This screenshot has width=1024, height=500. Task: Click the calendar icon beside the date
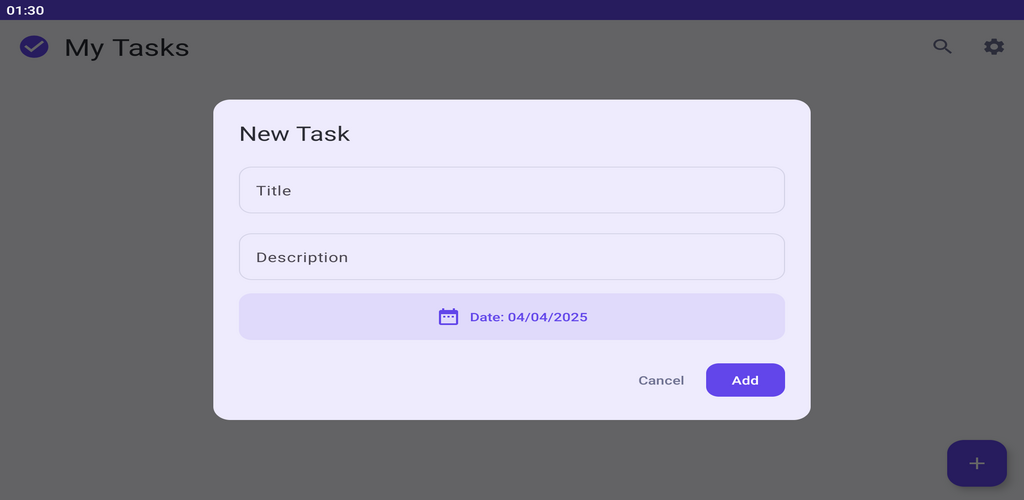448,317
